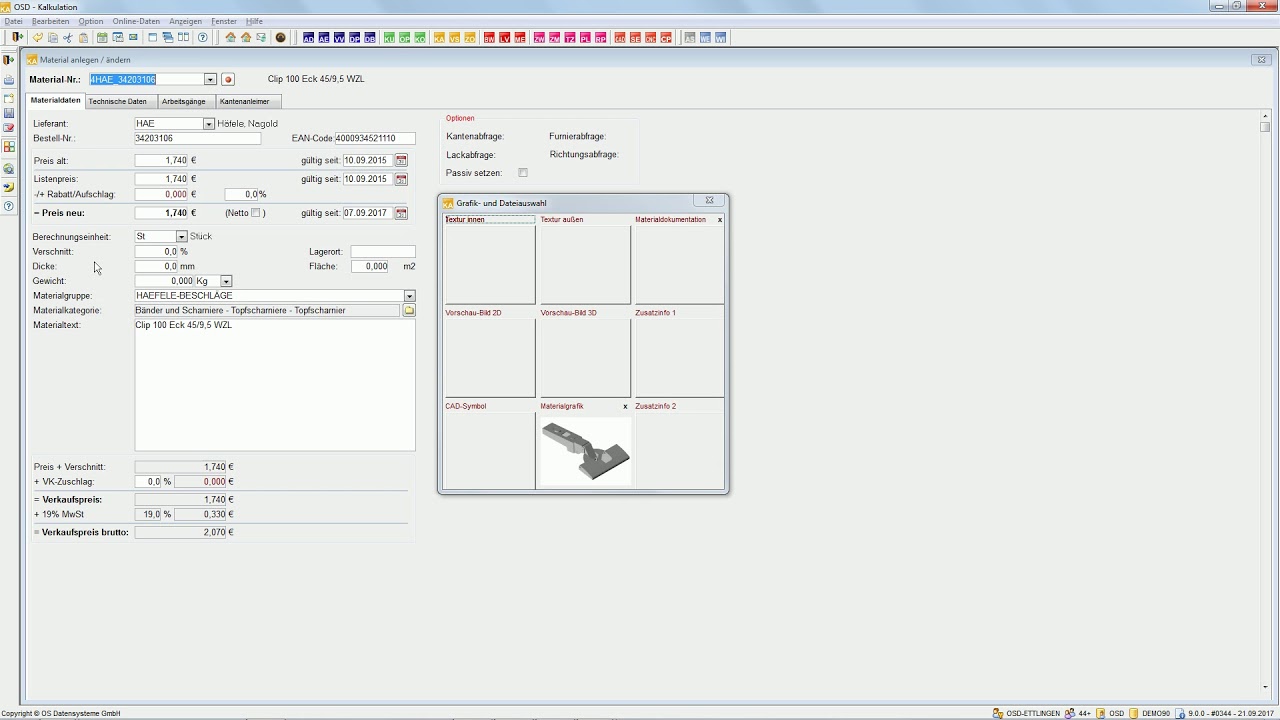Enable the Passiv setzen checkbox
This screenshot has width=1280, height=720.
pyautogui.click(x=523, y=173)
